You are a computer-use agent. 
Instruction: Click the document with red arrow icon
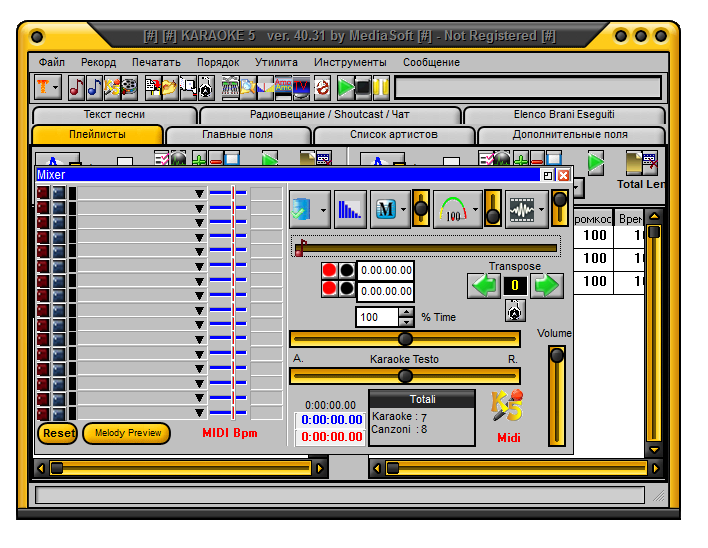153,87
